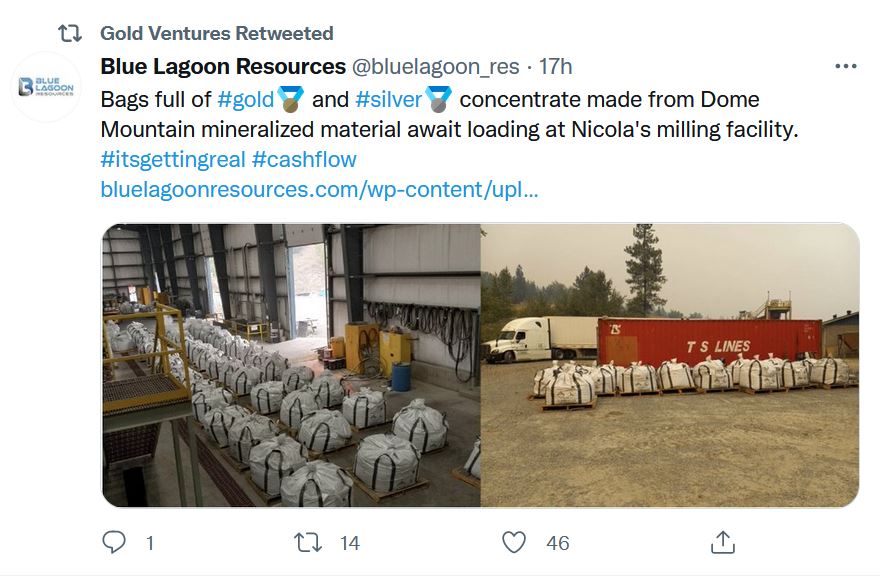Click the #silver hashtag
Image resolution: width=880 pixels, height=581 pixels.
click(390, 100)
